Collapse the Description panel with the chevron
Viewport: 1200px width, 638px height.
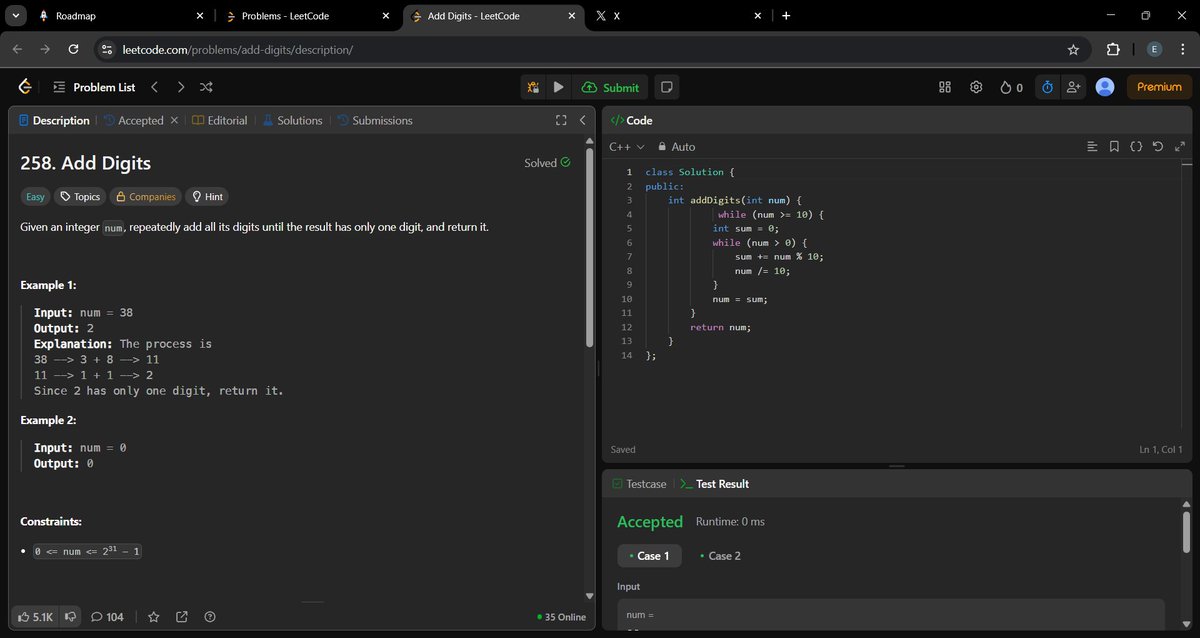583,120
